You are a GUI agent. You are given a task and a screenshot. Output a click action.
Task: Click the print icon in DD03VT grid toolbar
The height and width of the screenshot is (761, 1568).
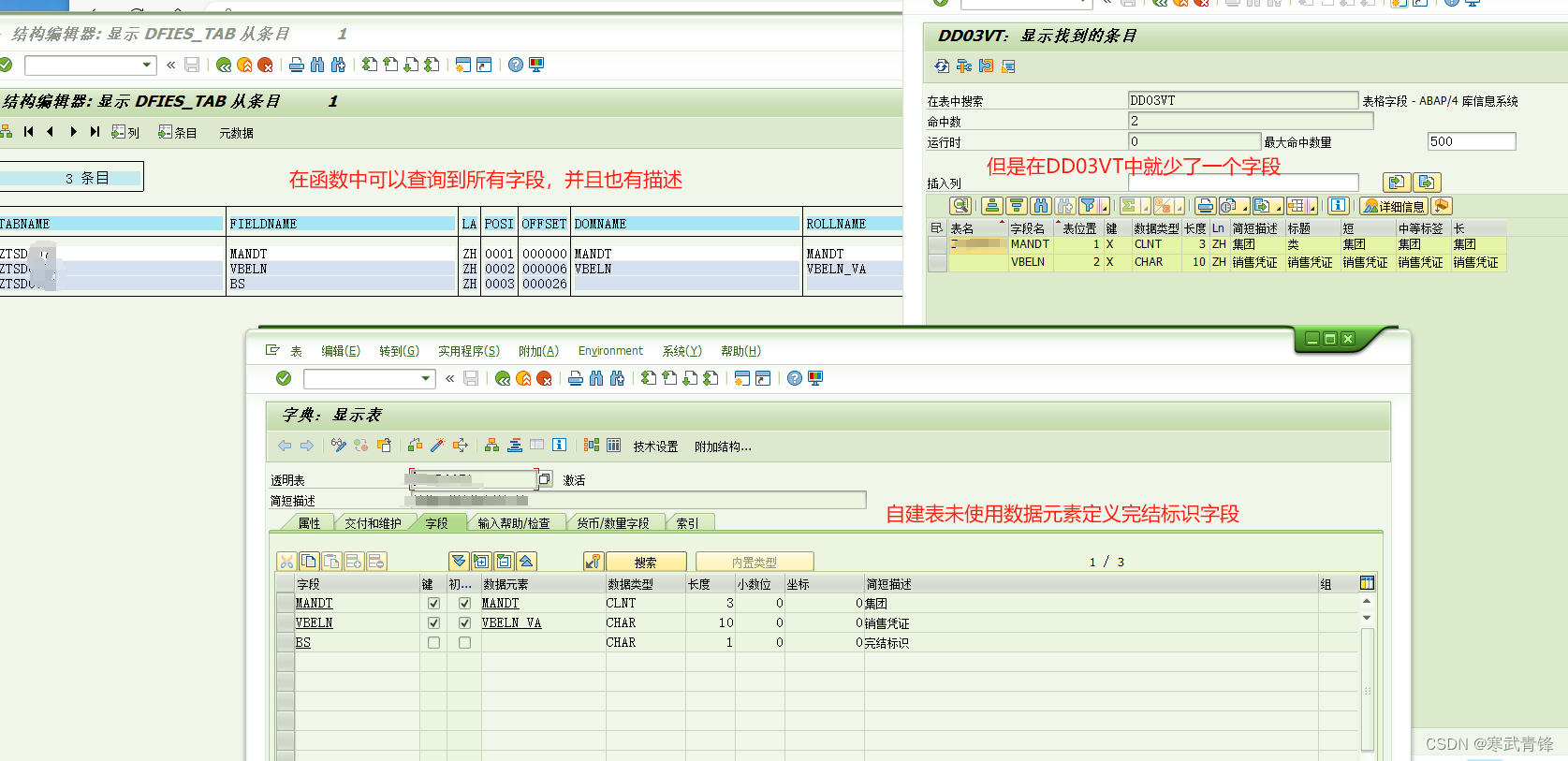point(1206,206)
